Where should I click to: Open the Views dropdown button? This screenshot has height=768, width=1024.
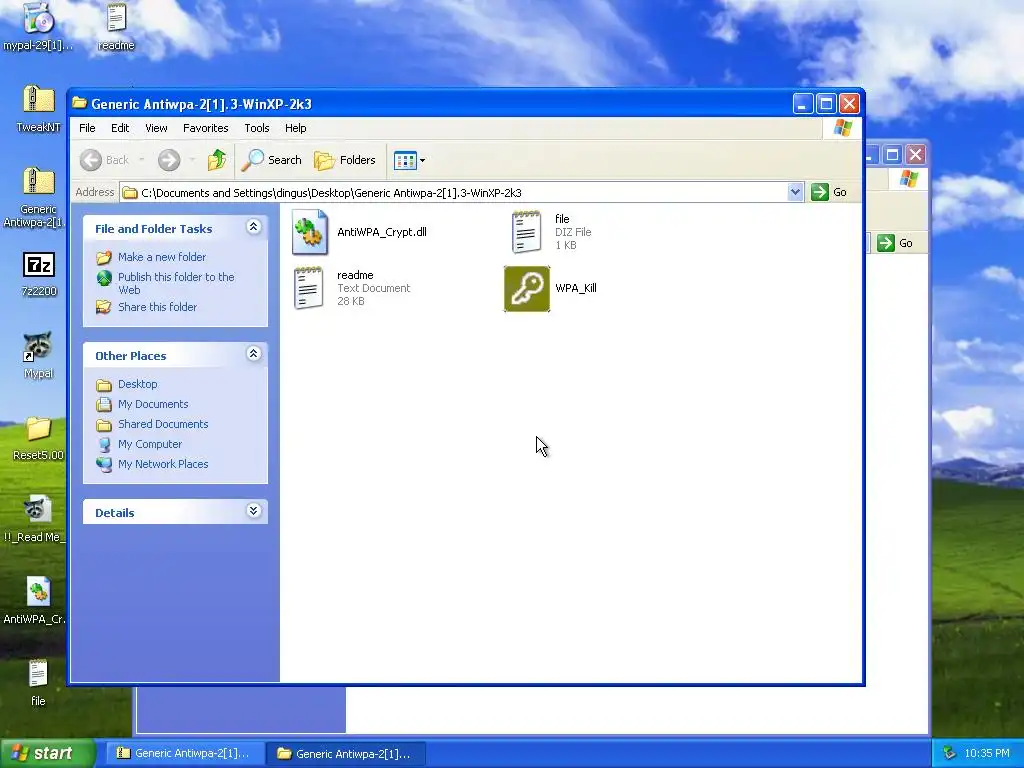tap(409, 160)
